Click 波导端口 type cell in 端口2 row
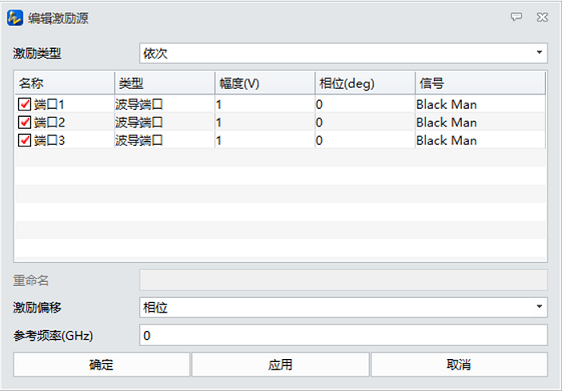562x391 pixels. coord(165,122)
